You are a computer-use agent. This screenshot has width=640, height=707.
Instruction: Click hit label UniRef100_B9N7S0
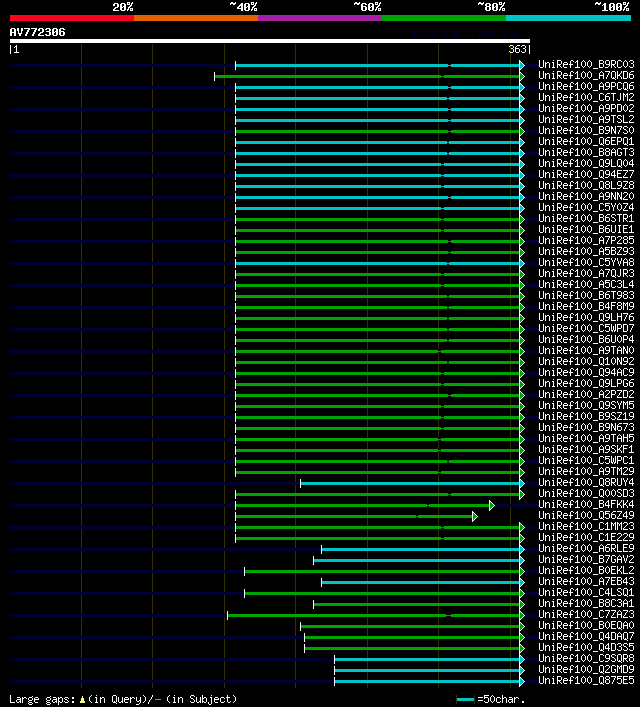click(x=586, y=130)
